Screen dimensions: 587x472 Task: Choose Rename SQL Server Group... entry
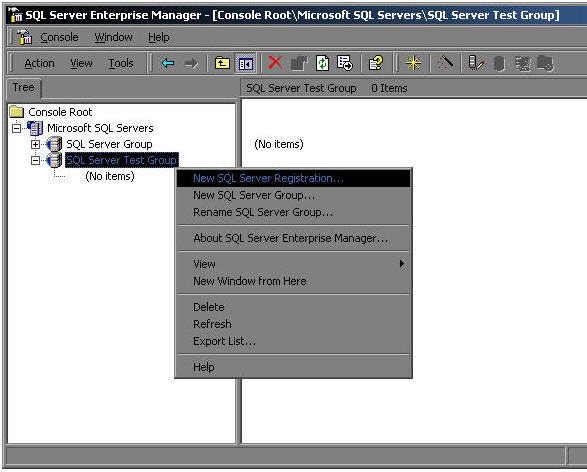tap(294, 213)
